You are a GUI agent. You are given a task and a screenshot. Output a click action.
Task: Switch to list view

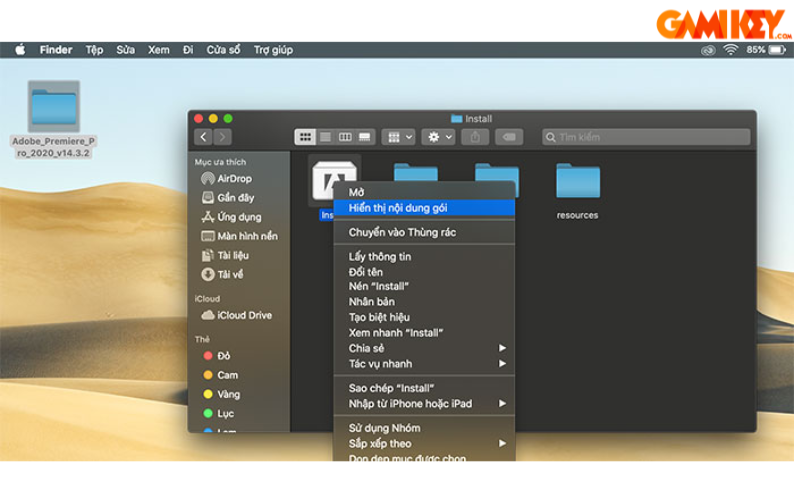(326, 137)
